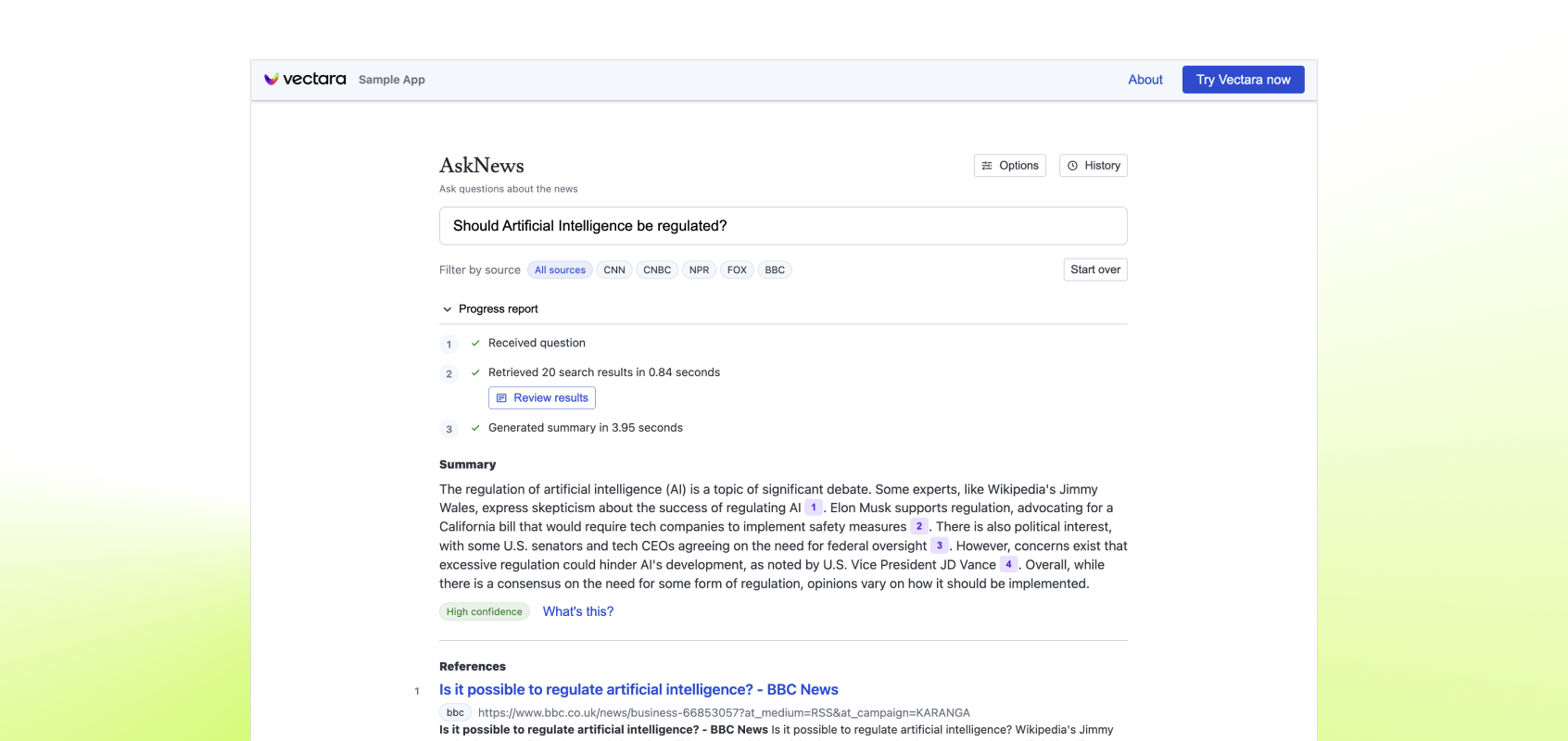Click the Sample App label
The width and height of the screenshot is (1568, 741).
(x=392, y=80)
